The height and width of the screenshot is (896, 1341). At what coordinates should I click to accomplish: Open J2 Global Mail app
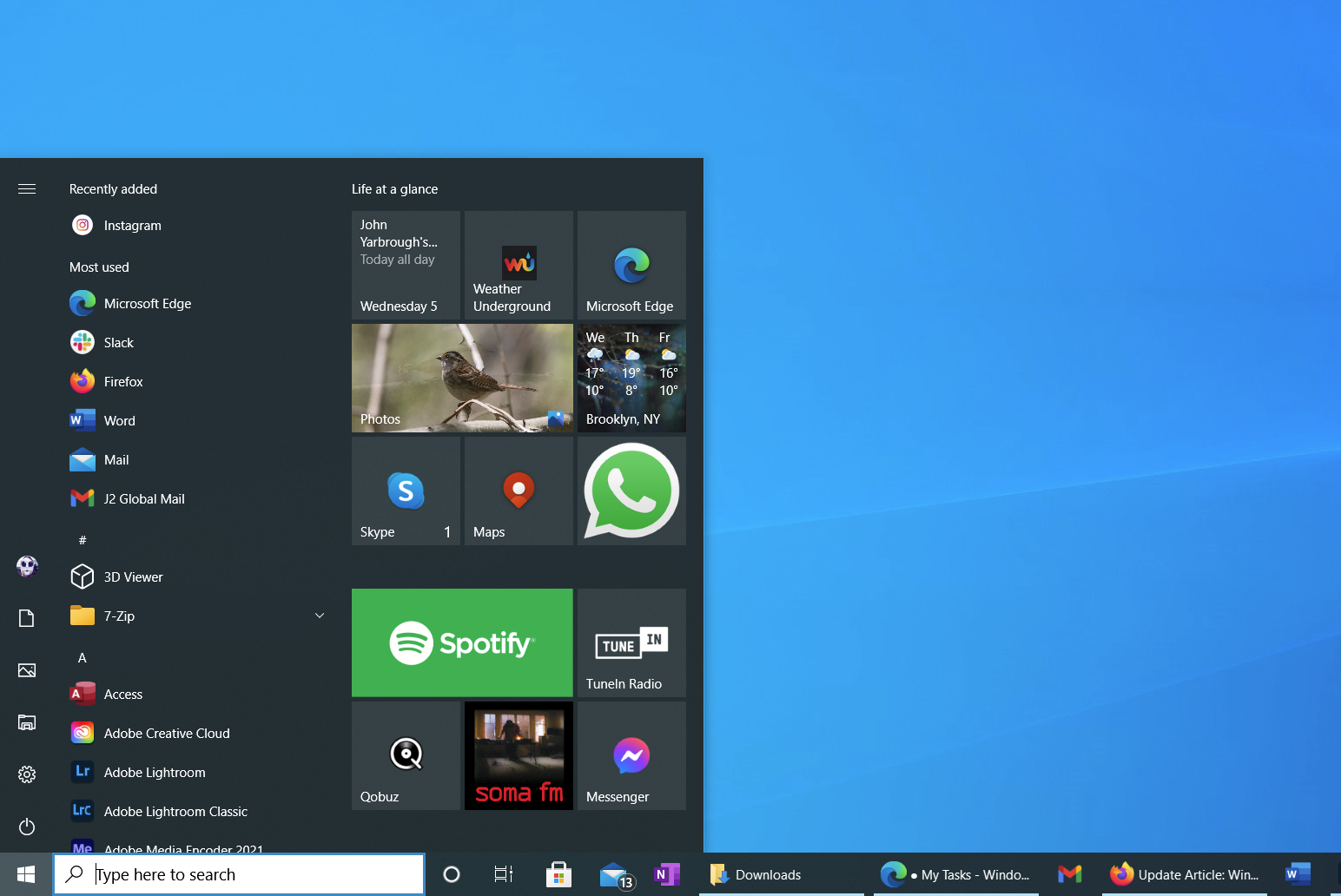198,499
